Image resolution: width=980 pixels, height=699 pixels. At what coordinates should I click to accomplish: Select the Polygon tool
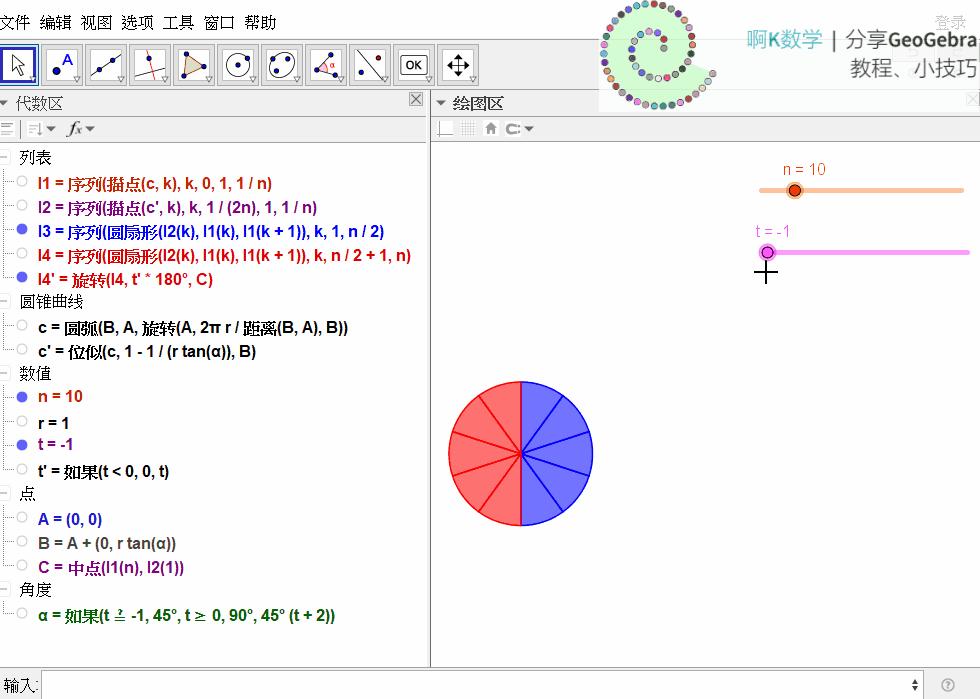point(194,65)
